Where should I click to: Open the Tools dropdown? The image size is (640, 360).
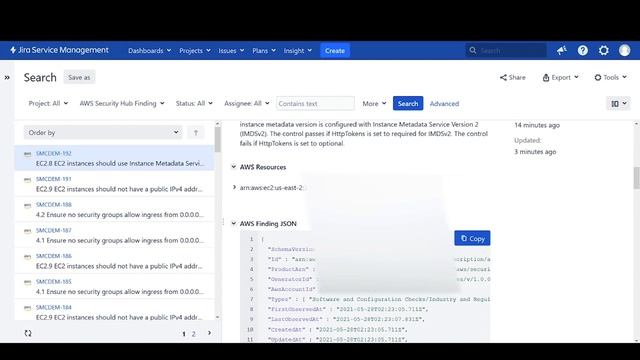coord(610,77)
